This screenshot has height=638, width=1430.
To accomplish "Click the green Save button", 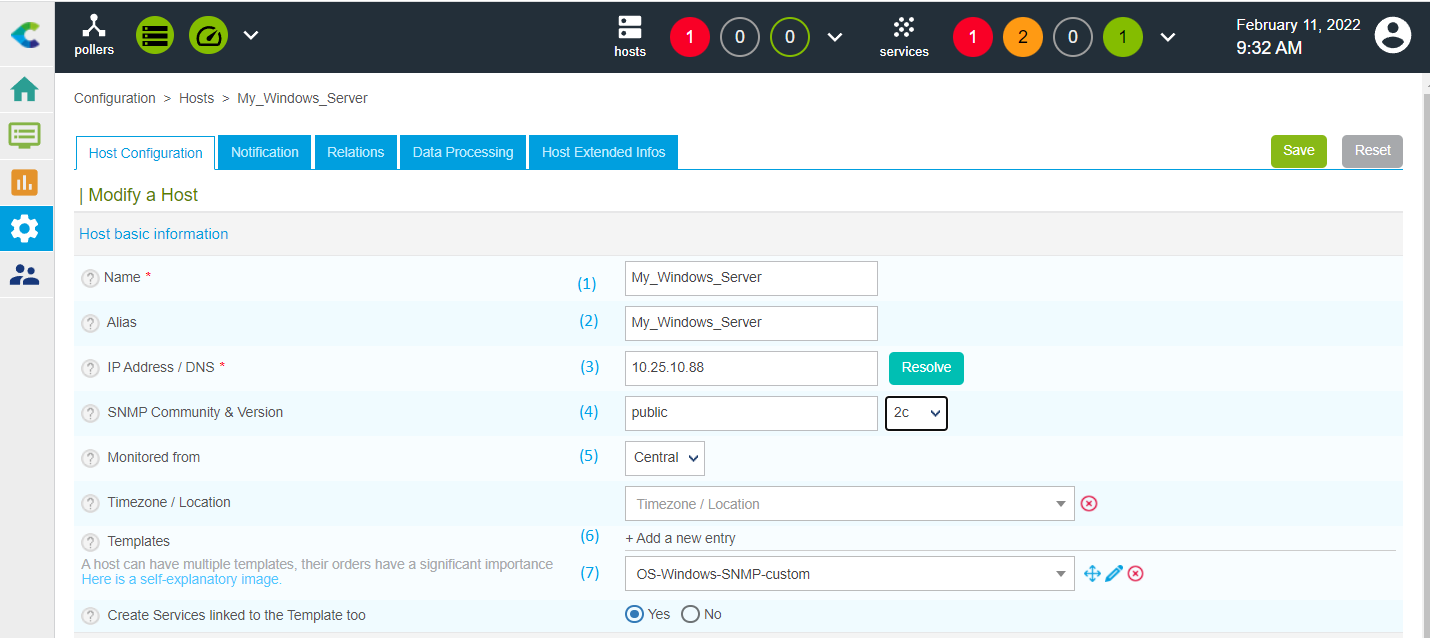I will (x=1298, y=151).
